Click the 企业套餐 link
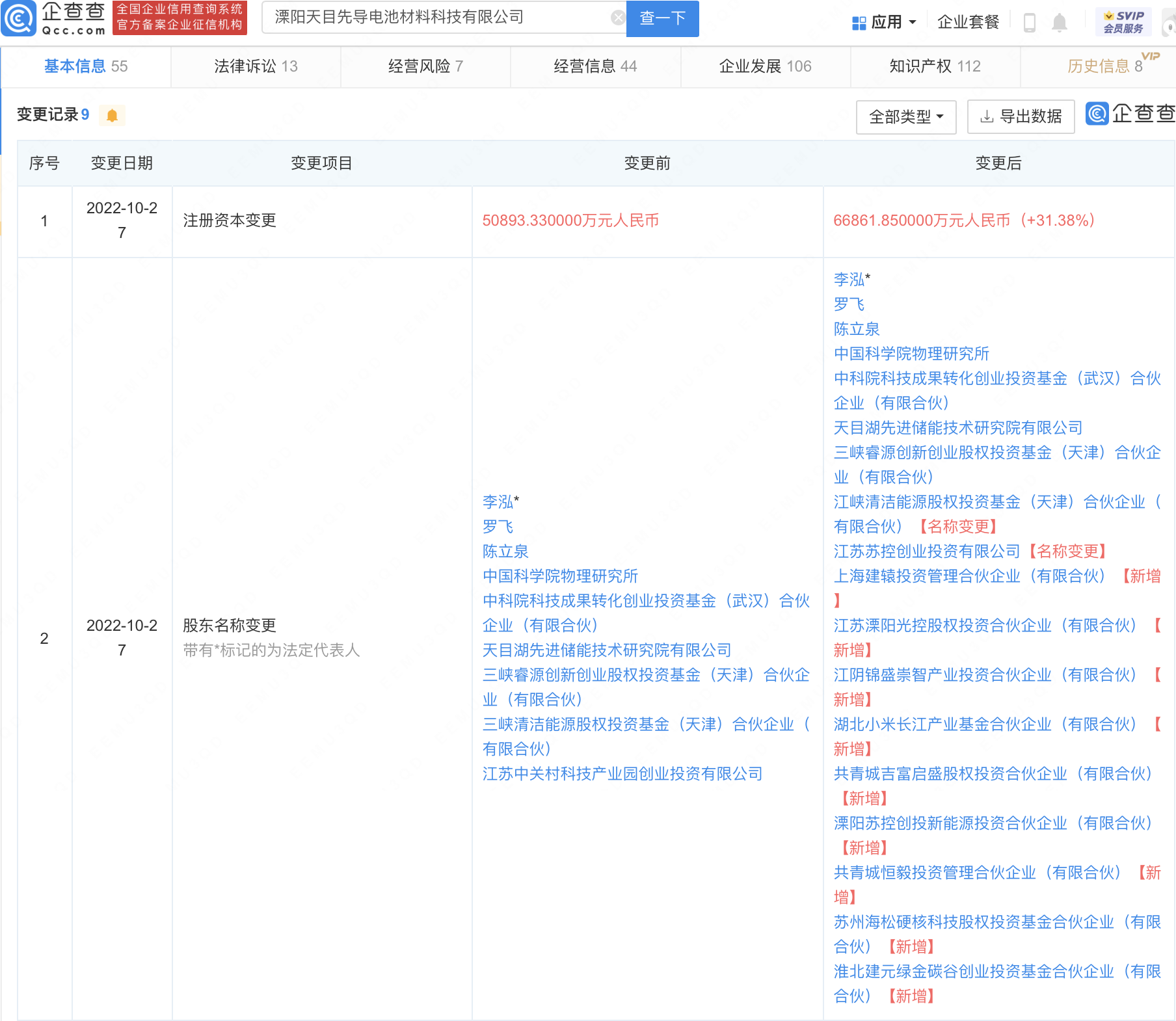 [x=968, y=23]
